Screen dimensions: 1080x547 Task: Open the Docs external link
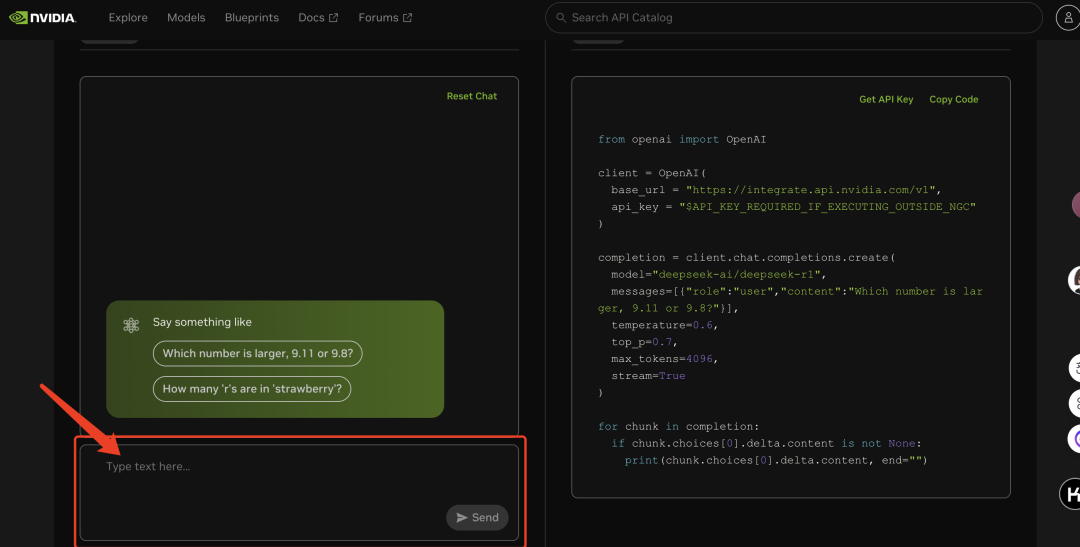point(318,18)
